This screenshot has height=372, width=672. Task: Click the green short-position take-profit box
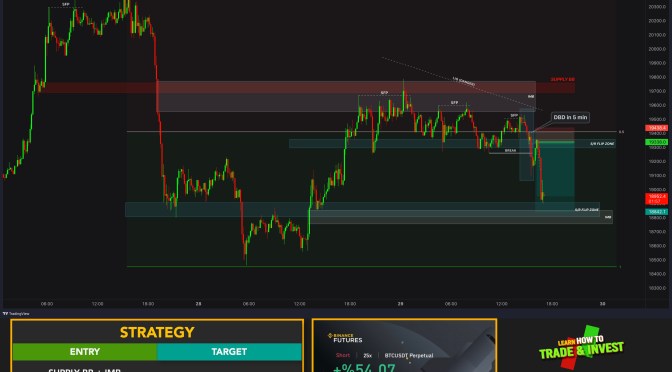click(x=555, y=176)
